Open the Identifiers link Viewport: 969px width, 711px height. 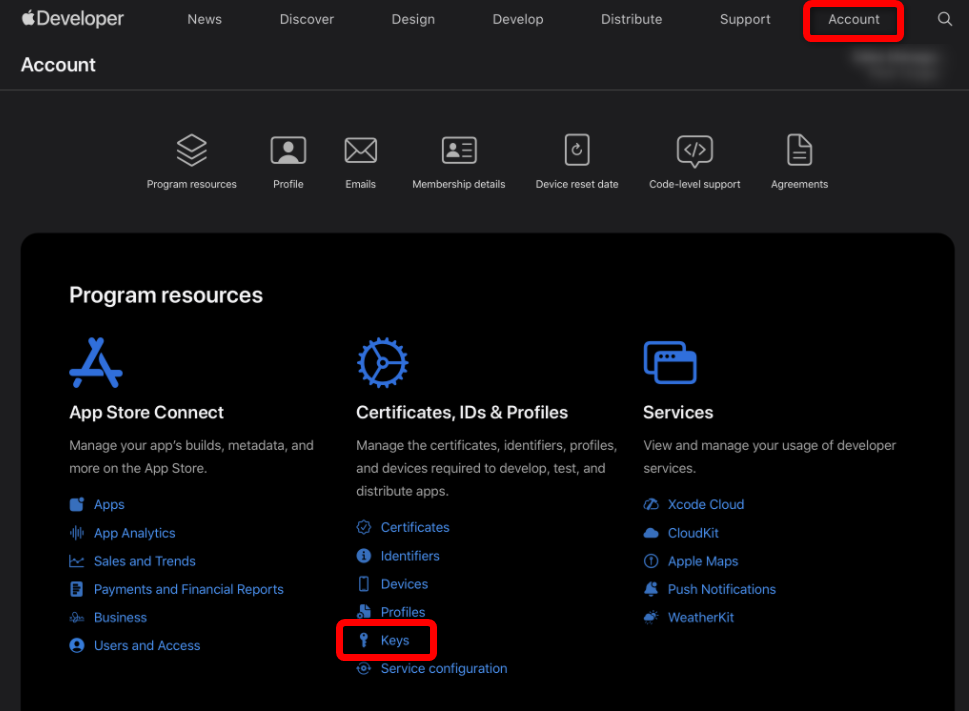pos(410,556)
